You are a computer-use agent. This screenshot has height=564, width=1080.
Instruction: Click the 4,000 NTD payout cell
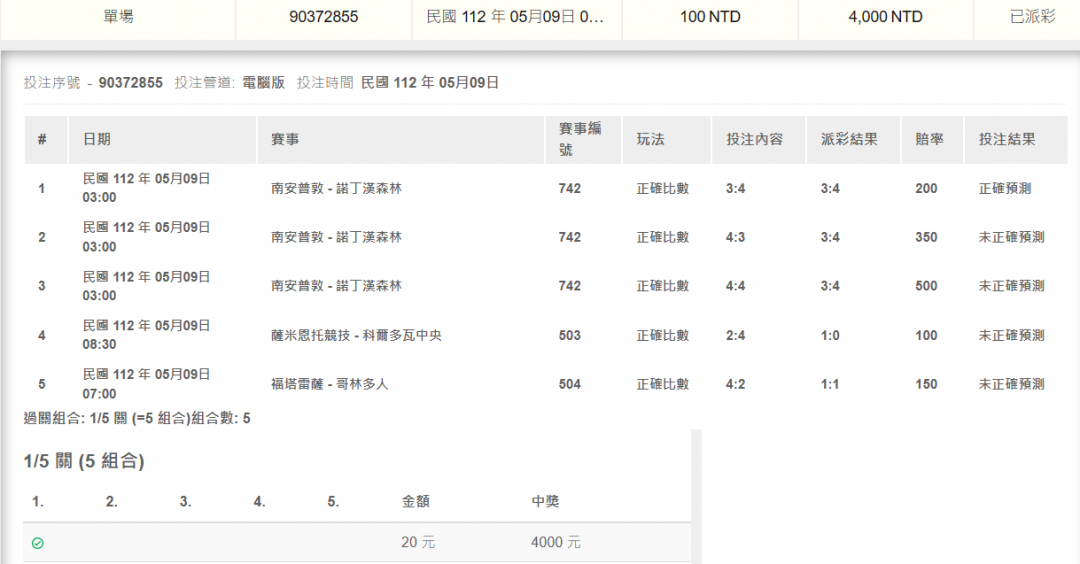point(886,17)
